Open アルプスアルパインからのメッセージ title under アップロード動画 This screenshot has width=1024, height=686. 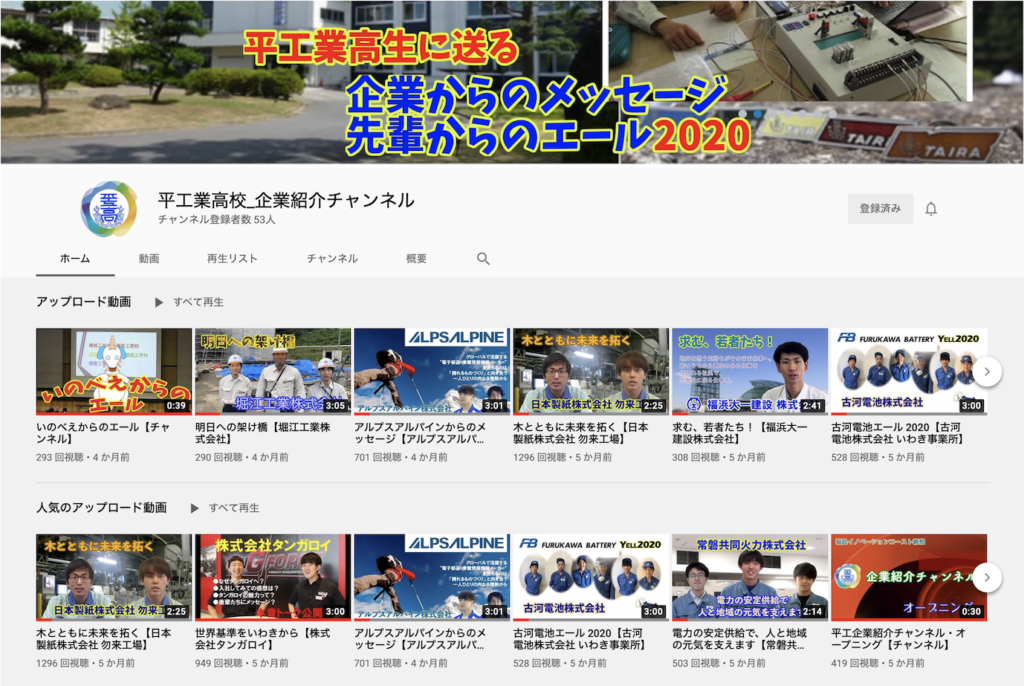420,433
